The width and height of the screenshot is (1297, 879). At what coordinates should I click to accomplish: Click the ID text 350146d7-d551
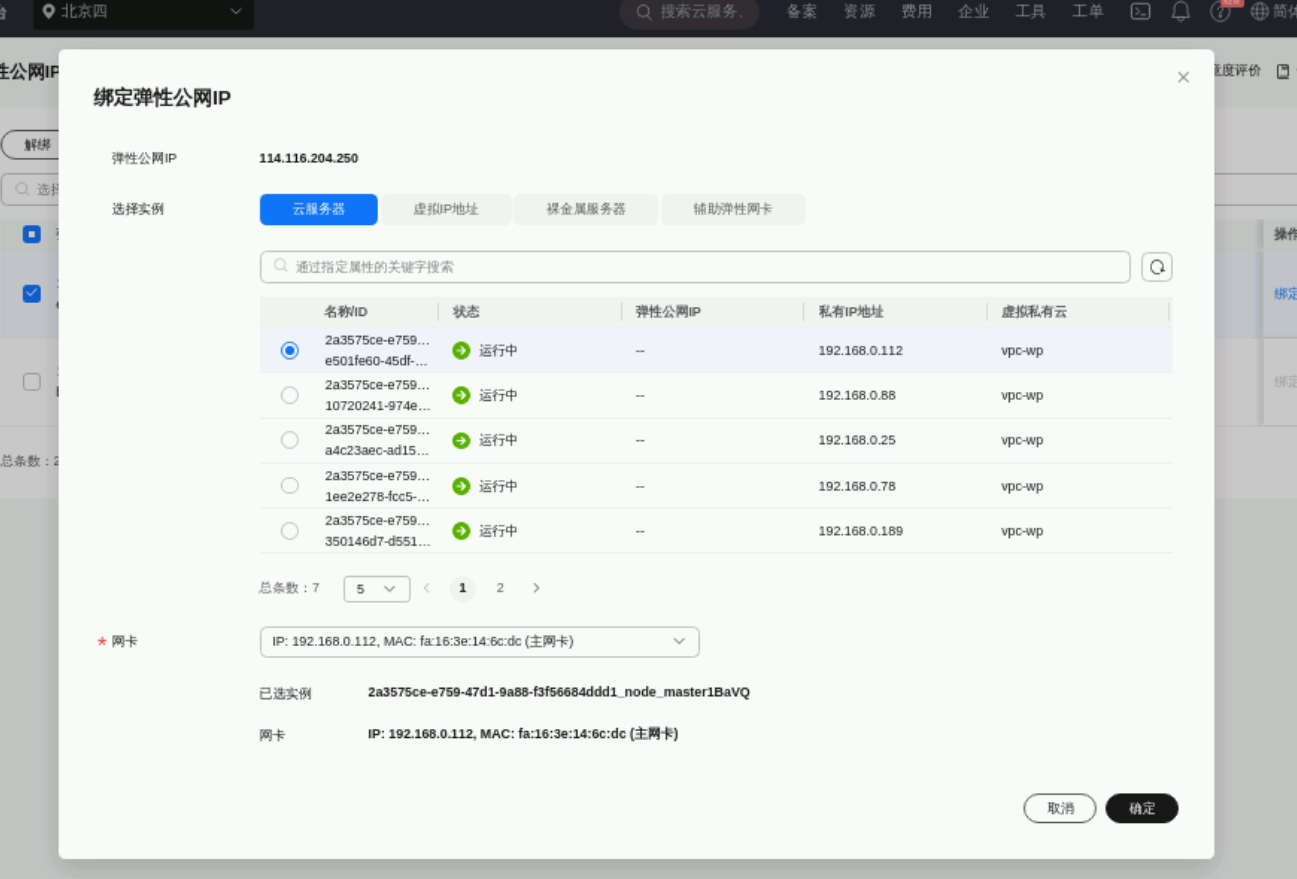[x=377, y=541]
